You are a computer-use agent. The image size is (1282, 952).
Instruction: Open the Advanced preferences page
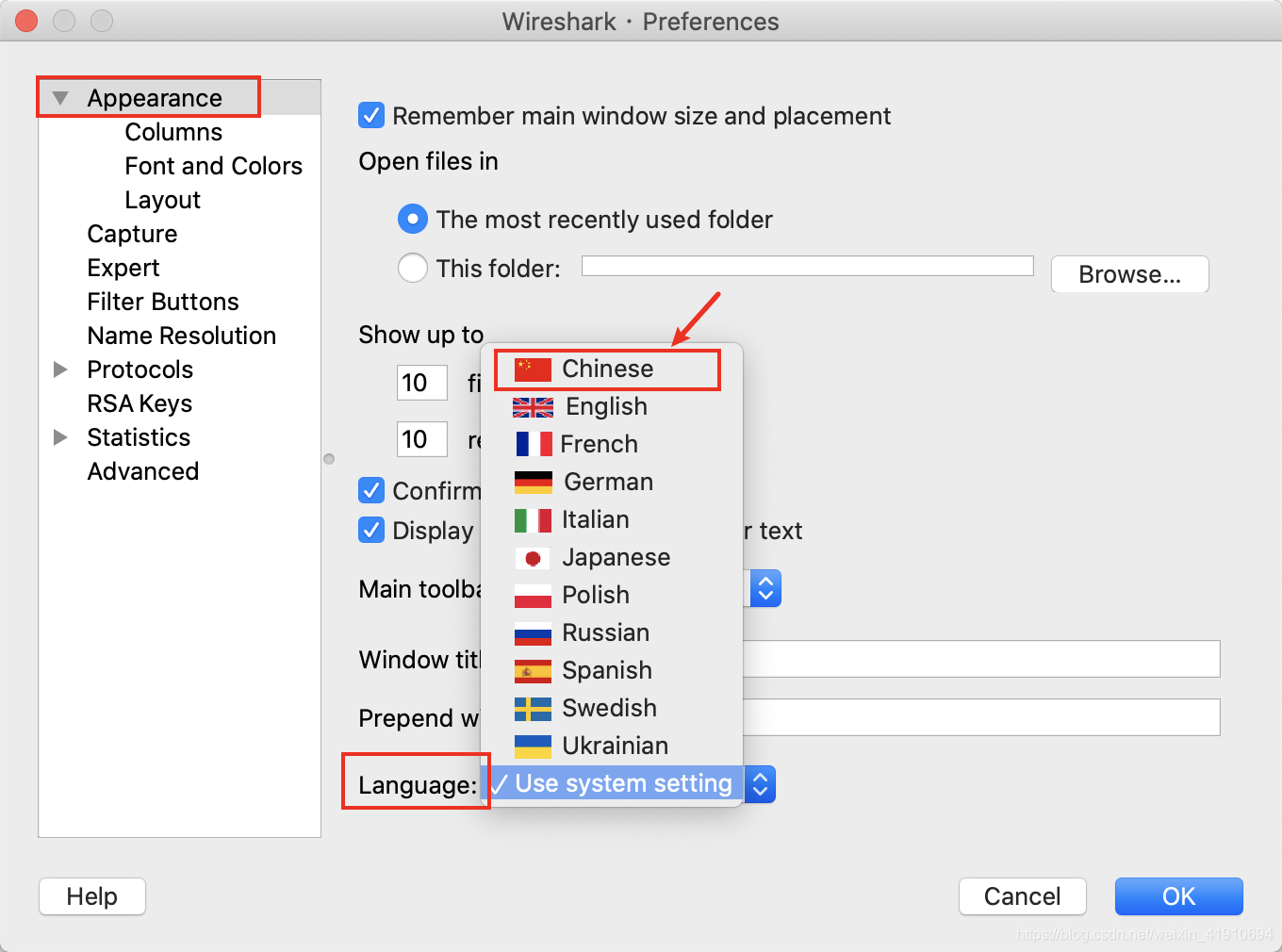pos(143,471)
